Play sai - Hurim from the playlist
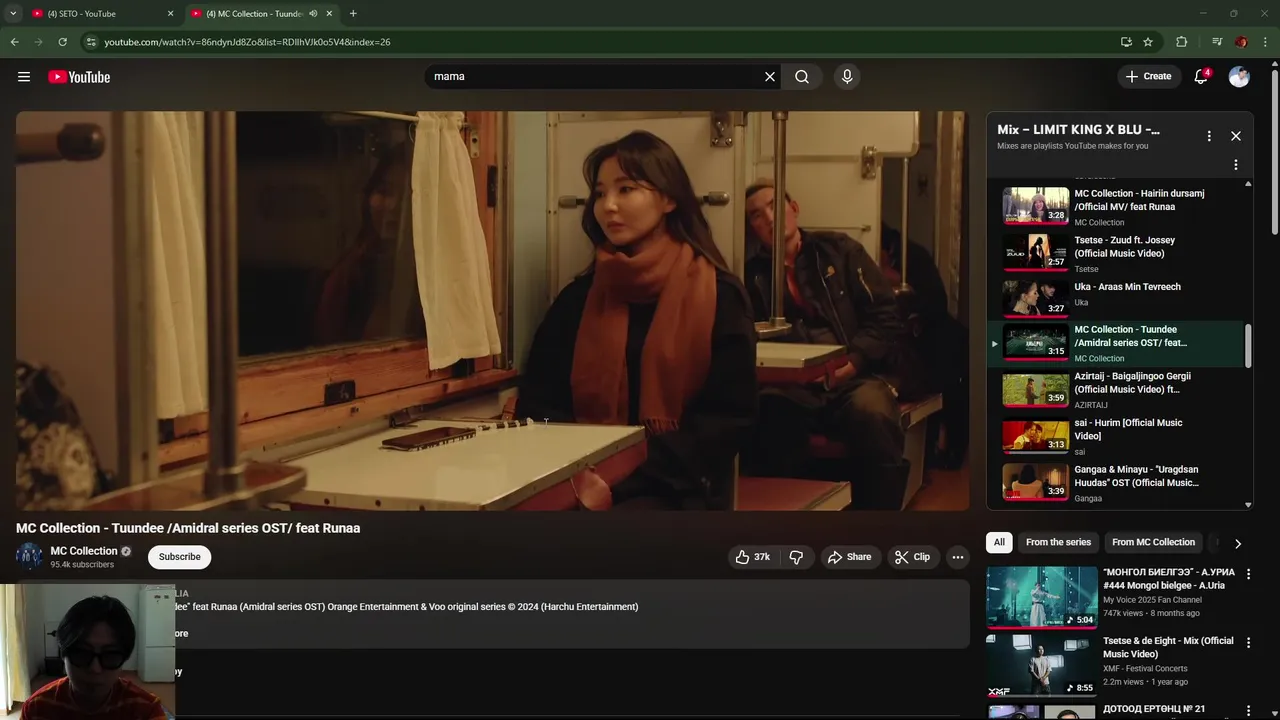The image size is (1280, 720). [1118, 436]
